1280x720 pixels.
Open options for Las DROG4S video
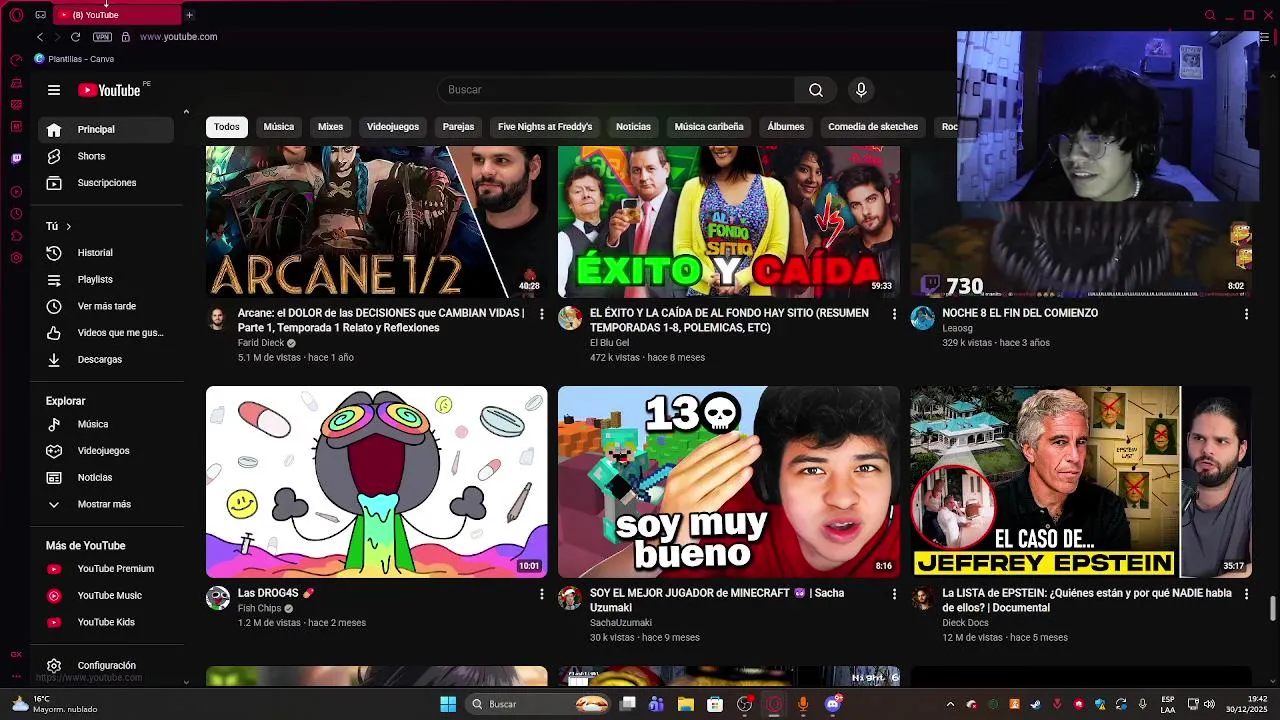click(542, 594)
